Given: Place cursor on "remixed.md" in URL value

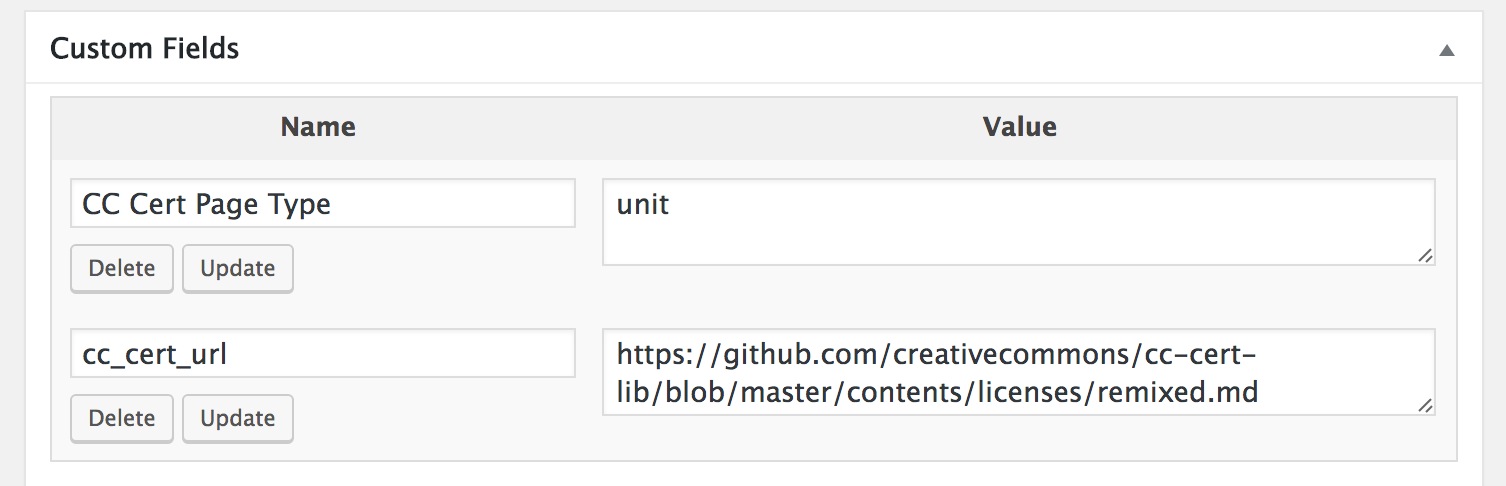Looking at the screenshot, I should (x=1177, y=393).
